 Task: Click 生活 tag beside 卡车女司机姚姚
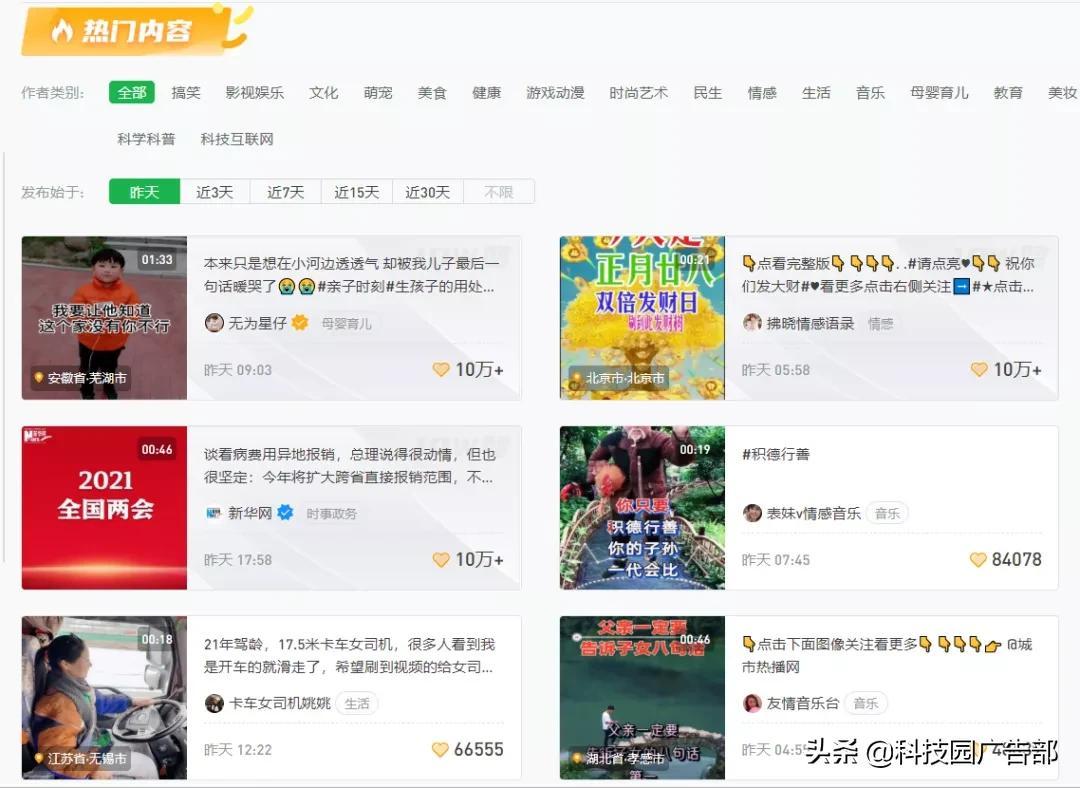(x=357, y=703)
